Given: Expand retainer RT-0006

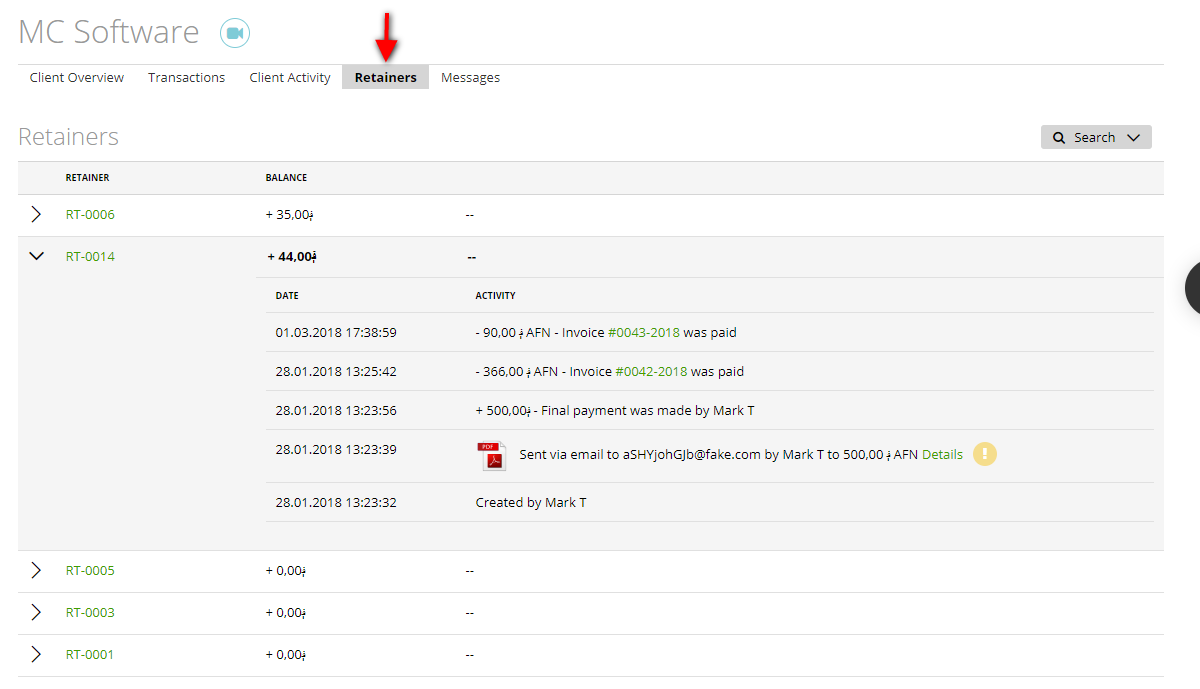Looking at the screenshot, I should [36, 213].
